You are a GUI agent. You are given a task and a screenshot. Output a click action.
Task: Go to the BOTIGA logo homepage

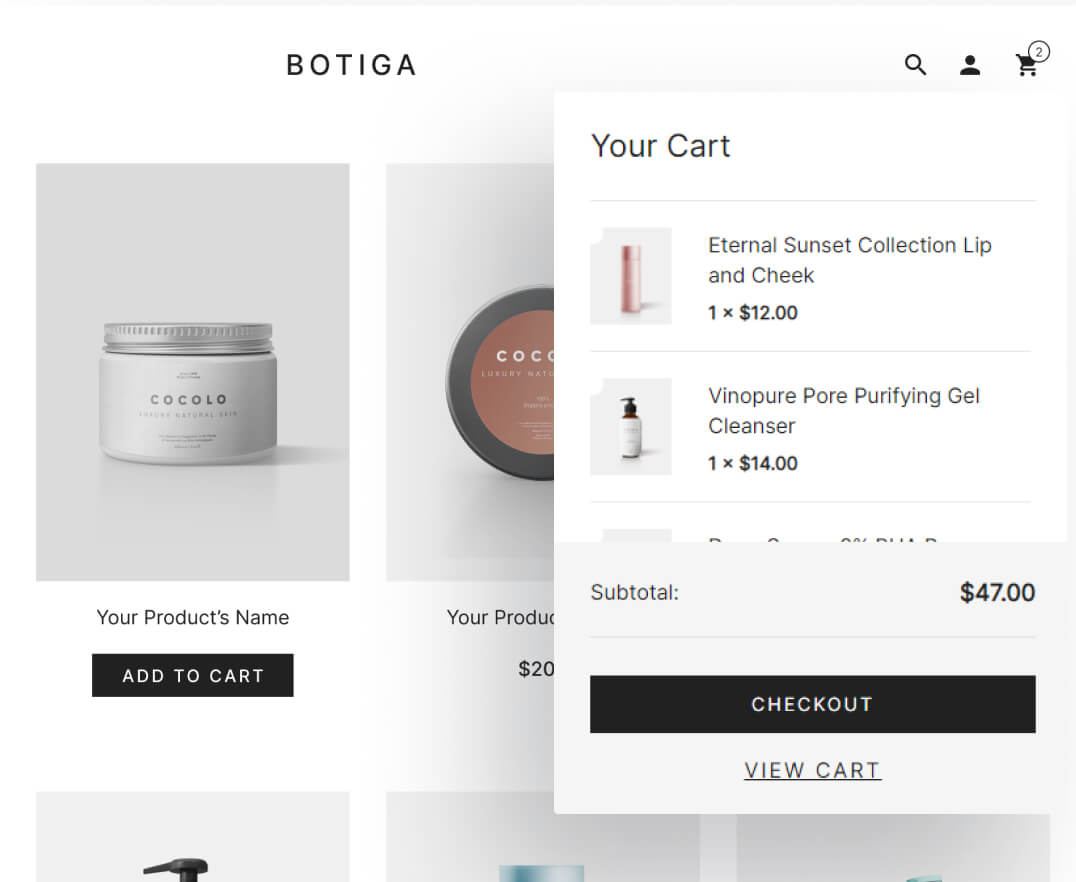(x=351, y=65)
